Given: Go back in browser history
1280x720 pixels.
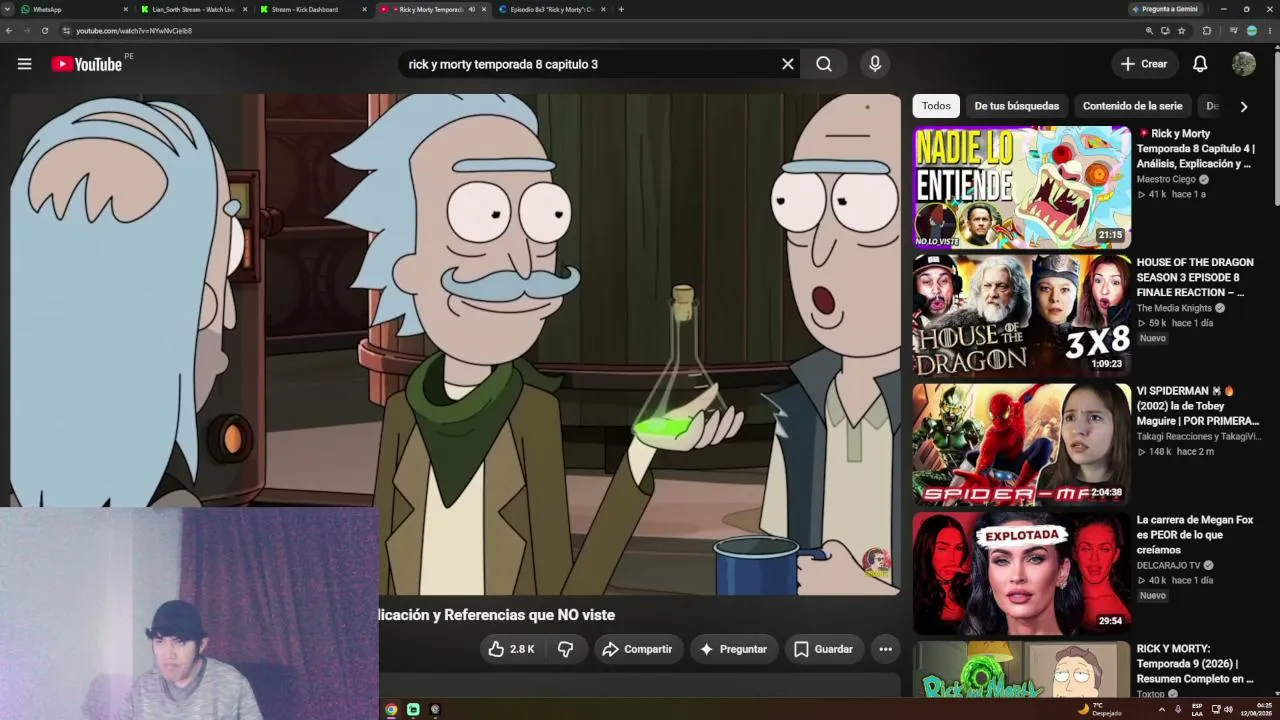Looking at the screenshot, I should pyautogui.click(x=9, y=31).
